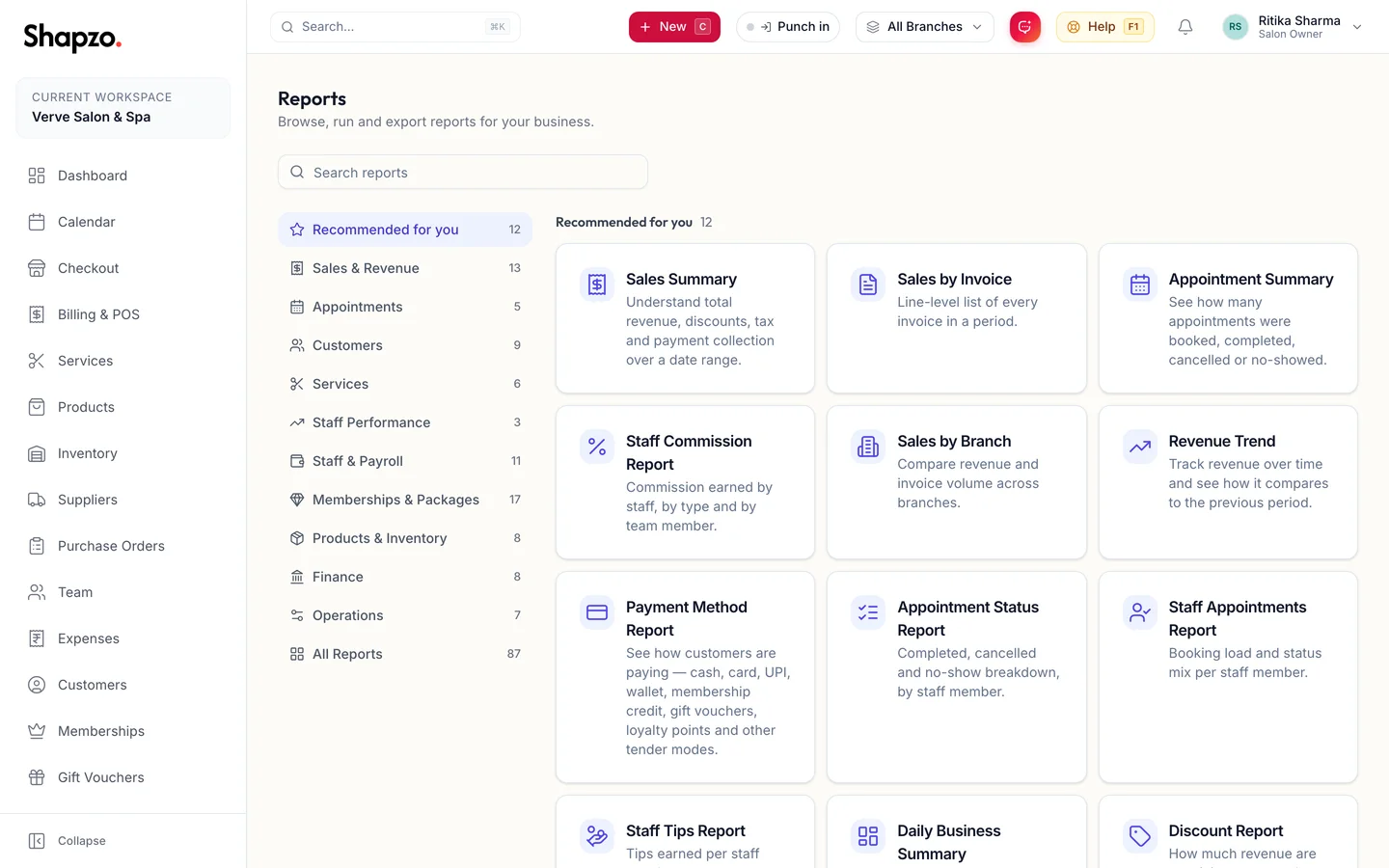Open the Staff Tips Report card
This screenshot has height=868, width=1389.
(x=685, y=831)
